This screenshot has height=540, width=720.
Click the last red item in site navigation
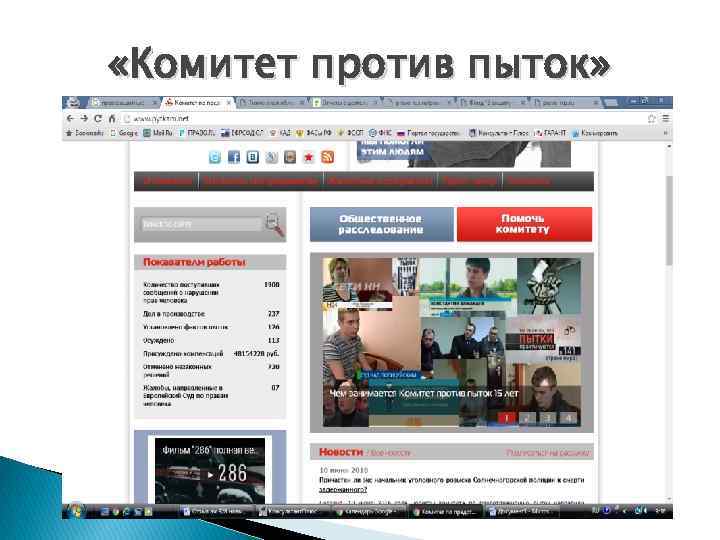(x=528, y=181)
